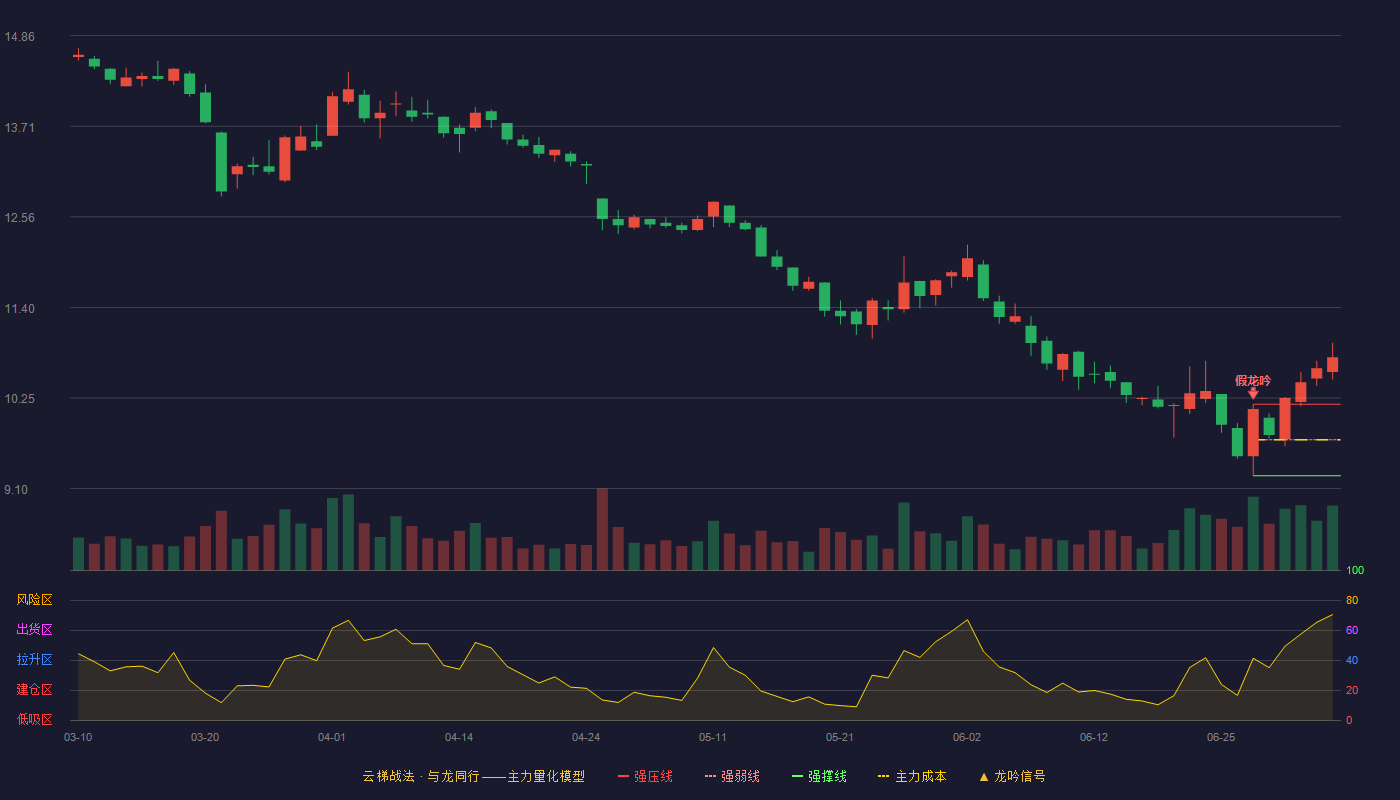The height and width of the screenshot is (800, 1400).
Task: Click the tallest volume bar near 04-24
Action: click(602, 529)
